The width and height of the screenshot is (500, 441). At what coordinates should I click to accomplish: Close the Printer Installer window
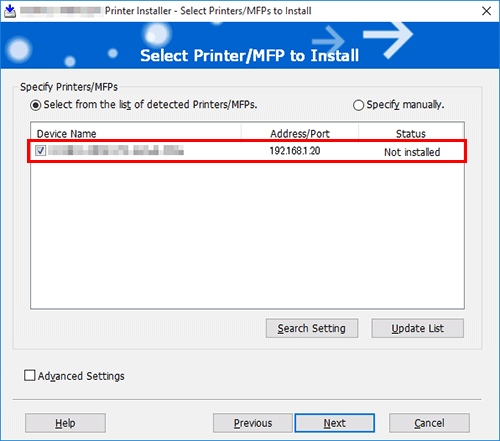pyautogui.click(x=486, y=11)
